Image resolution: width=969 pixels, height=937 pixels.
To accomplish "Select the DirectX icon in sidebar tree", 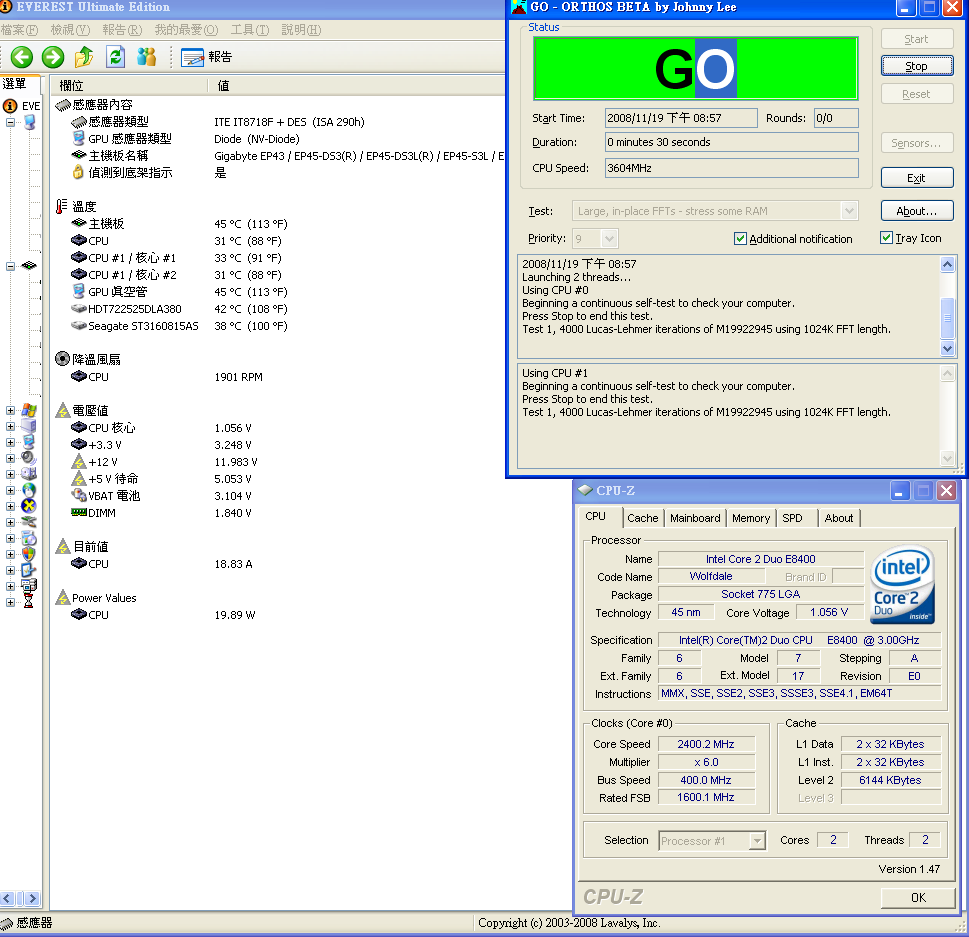I will tap(29, 505).
